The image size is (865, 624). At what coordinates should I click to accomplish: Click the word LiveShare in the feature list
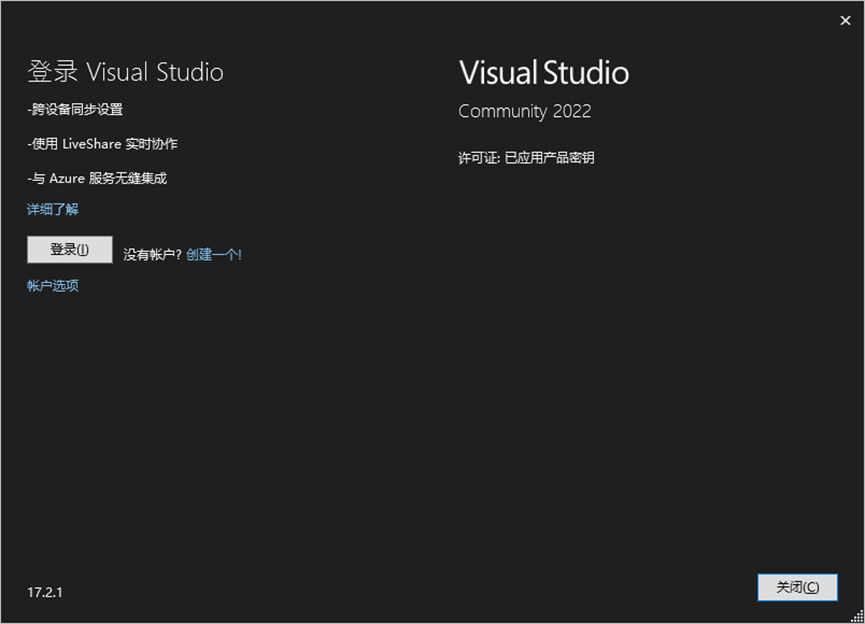pyautogui.click(x=92, y=144)
